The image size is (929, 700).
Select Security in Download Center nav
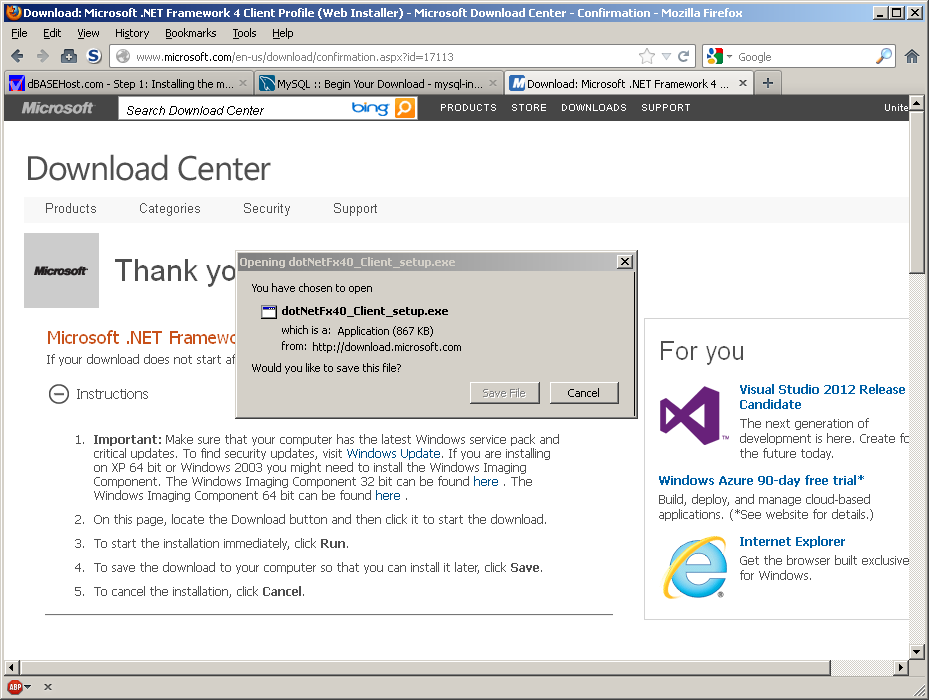(x=267, y=209)
